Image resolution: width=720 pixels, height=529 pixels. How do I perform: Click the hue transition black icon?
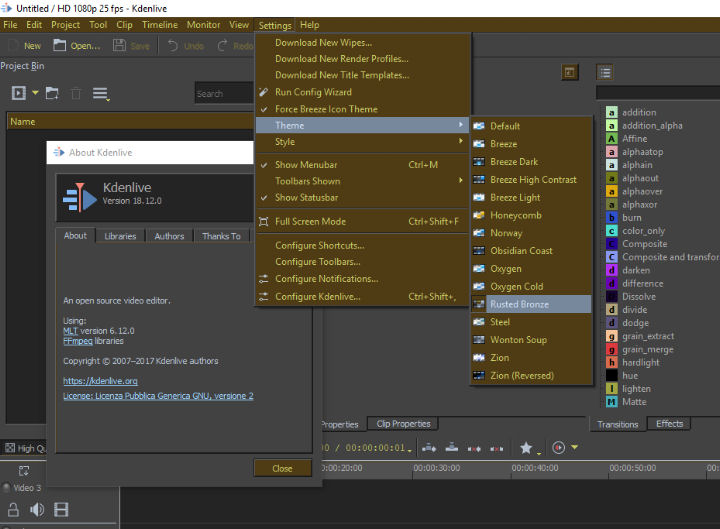(x=612, y=376)
